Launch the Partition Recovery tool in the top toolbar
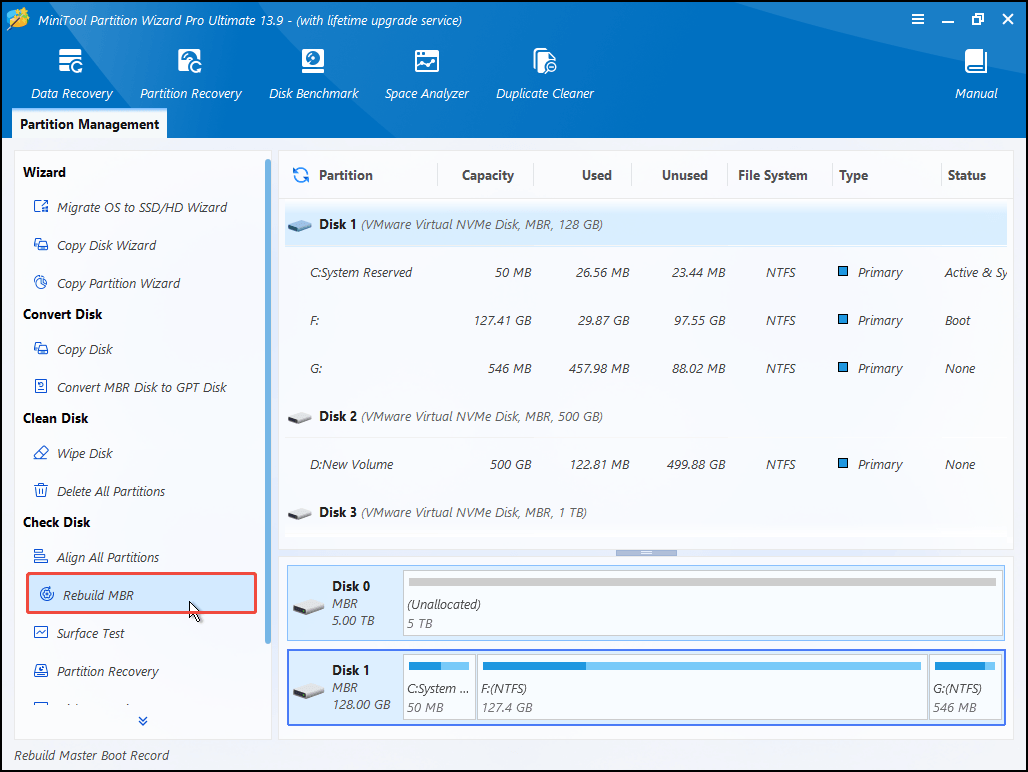 [x=190, y=75]
